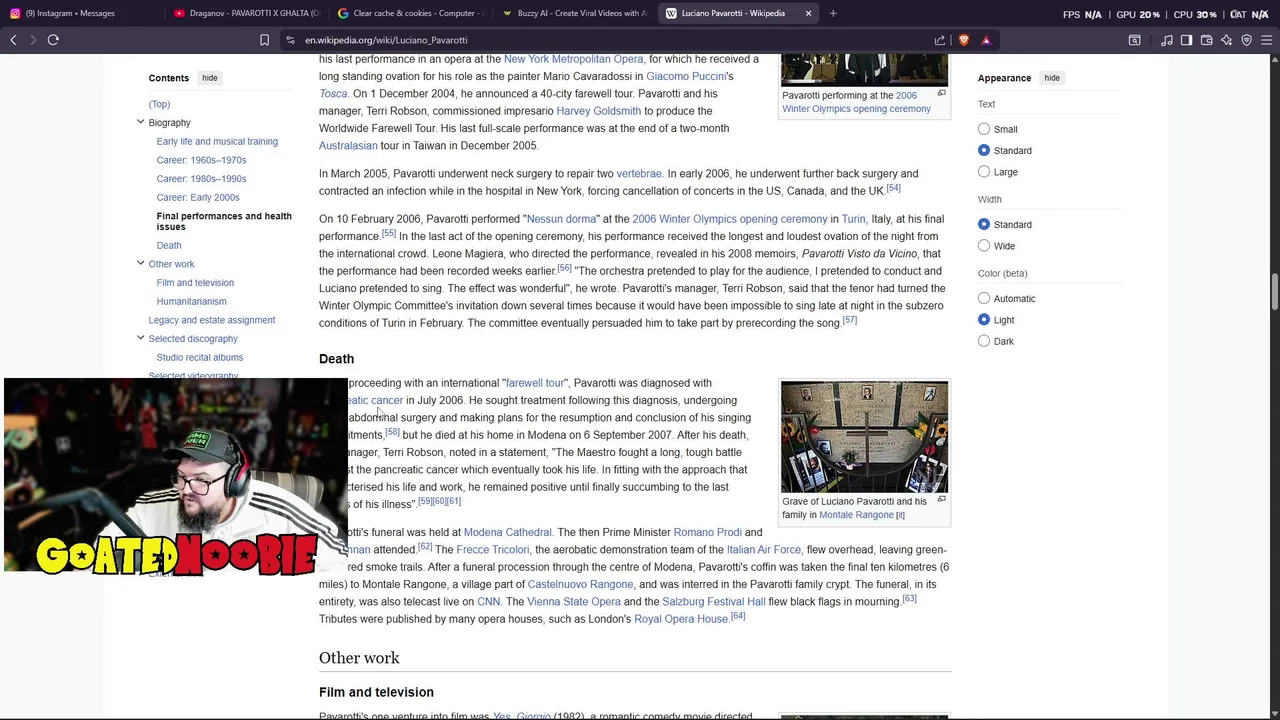Open the Royal Opera House link
This screenshot has height=720, width=1280.
coord(681,619)
